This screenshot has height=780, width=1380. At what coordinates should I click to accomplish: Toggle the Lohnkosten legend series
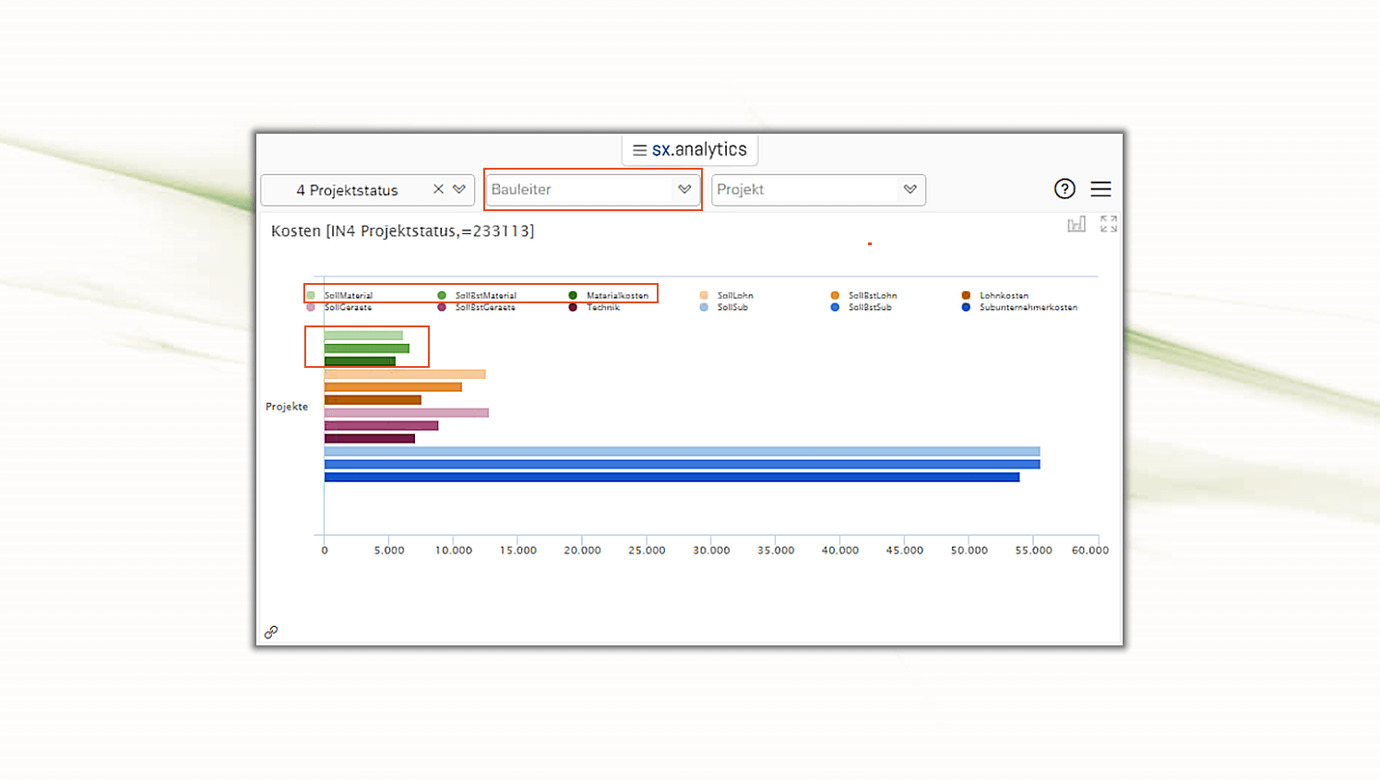pos(1003,296)
